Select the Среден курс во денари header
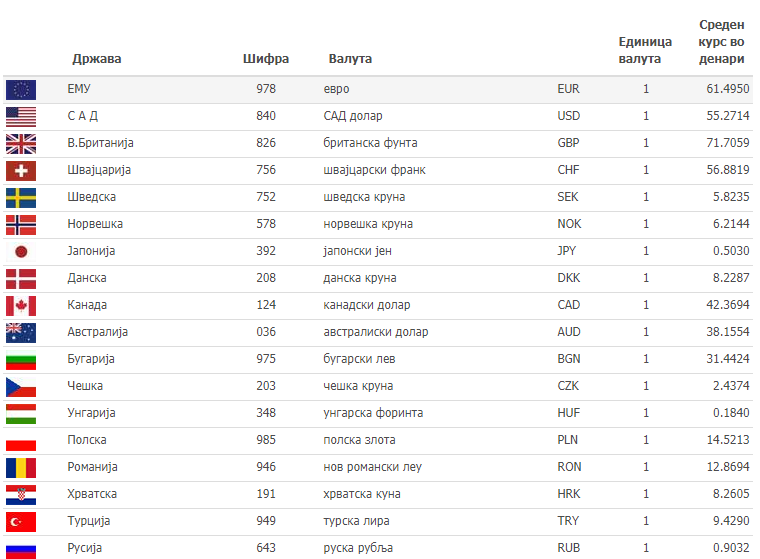Viewport: 760px width, 559px height. (721, 42)
